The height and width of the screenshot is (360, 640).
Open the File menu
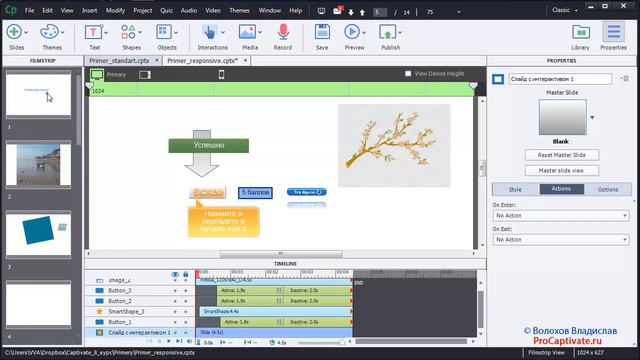29,11
